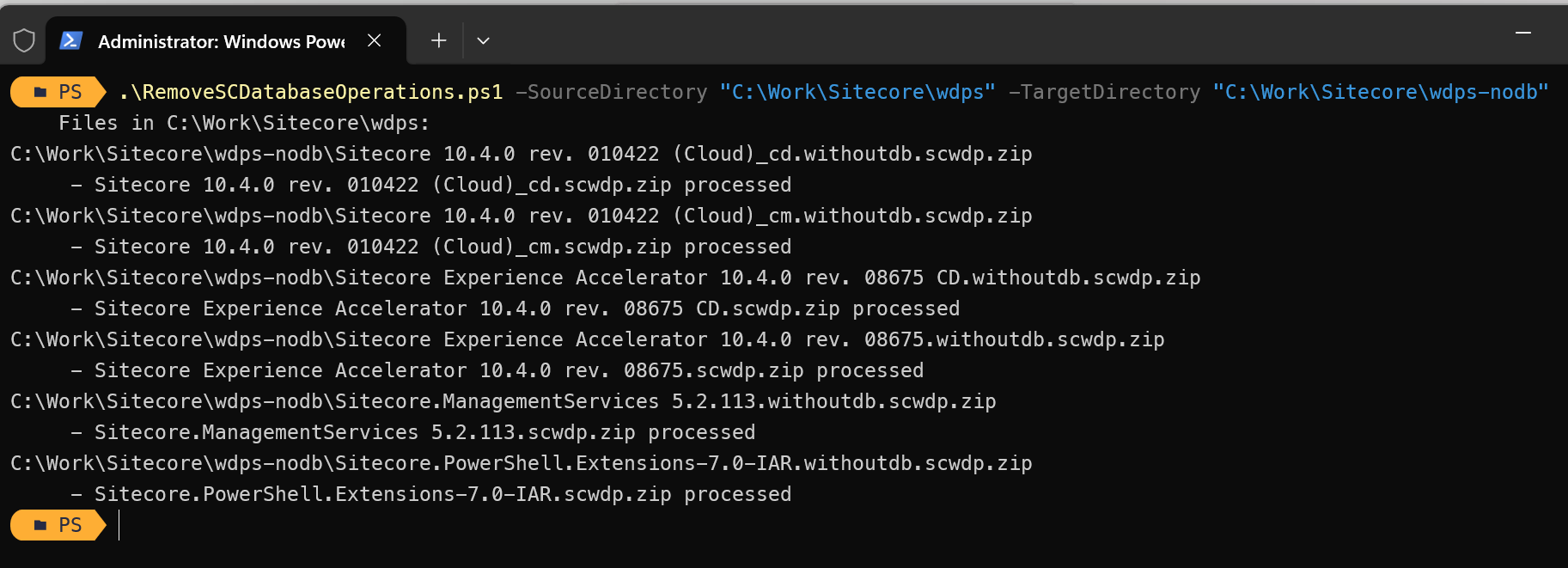1568x568 pixels.
Task: Click the ManagementServices 5.2.113.withoutdb path line
Action: [x=503, y=401]
